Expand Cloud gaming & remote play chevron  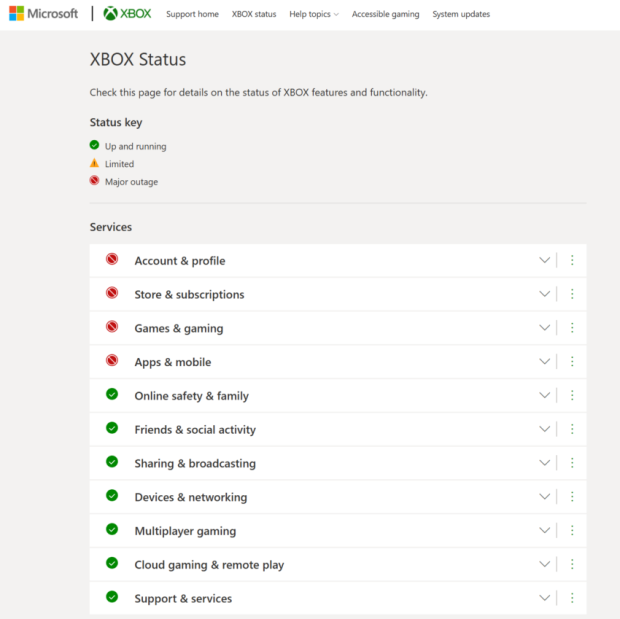pyautogui.click(x=544, y=564)
